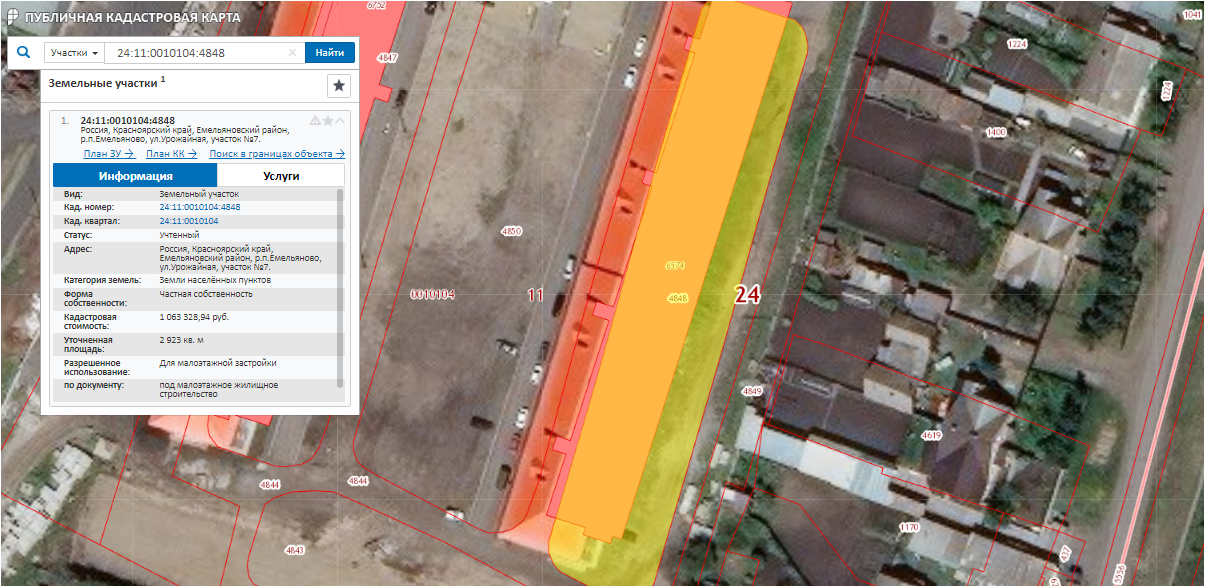Click cadastral number link 24:11:0010104:4848 in table
Image resolution: width=1205 pixels, height=587 pixels.
200,207
